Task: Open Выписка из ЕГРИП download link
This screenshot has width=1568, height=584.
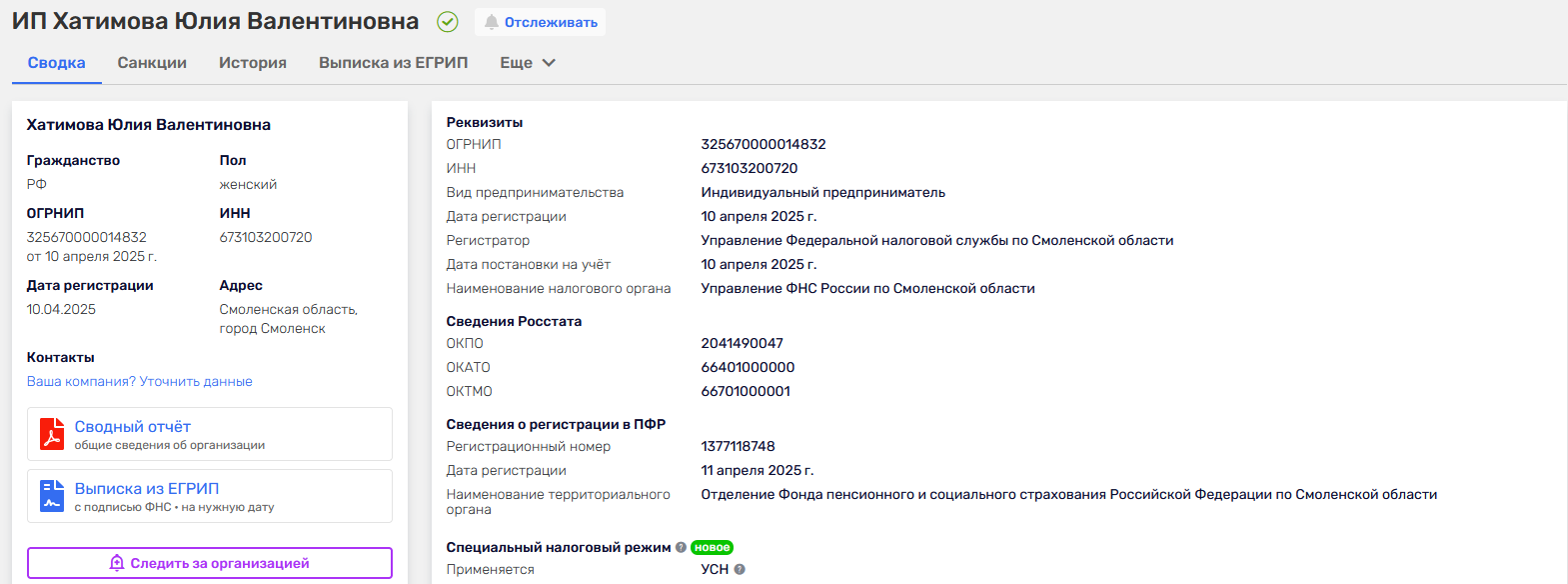Action: pos(147,489)
